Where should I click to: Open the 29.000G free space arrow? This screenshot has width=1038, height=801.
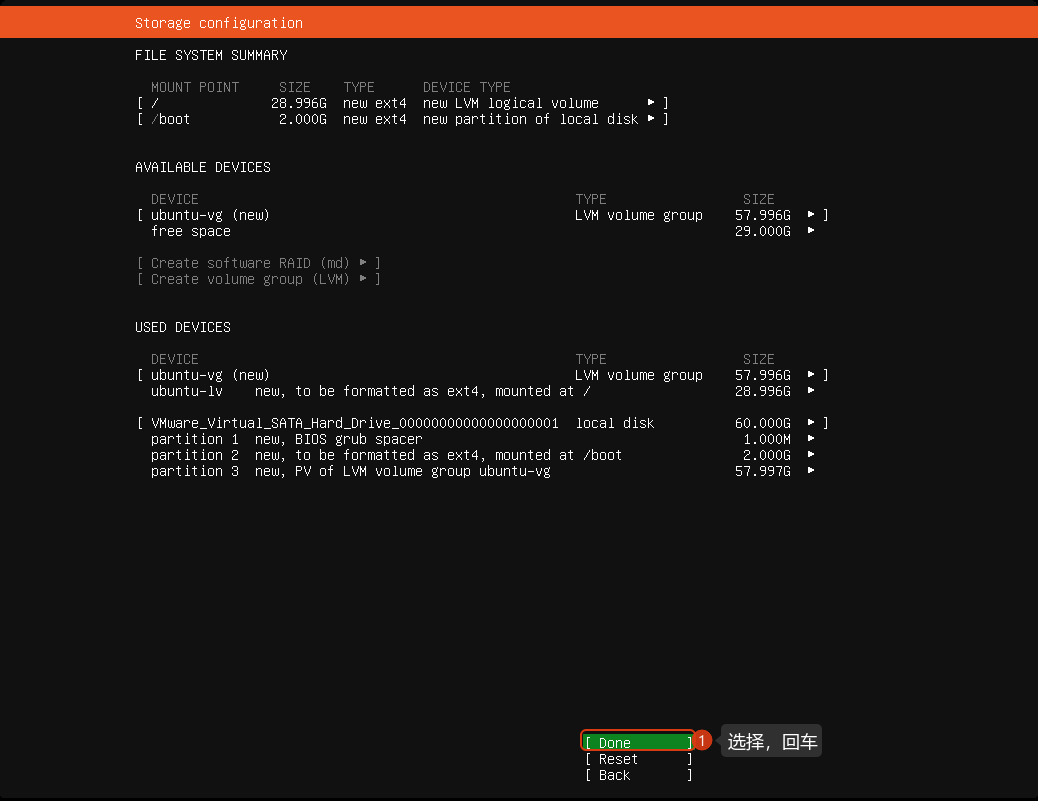click(x=811, y=230)
